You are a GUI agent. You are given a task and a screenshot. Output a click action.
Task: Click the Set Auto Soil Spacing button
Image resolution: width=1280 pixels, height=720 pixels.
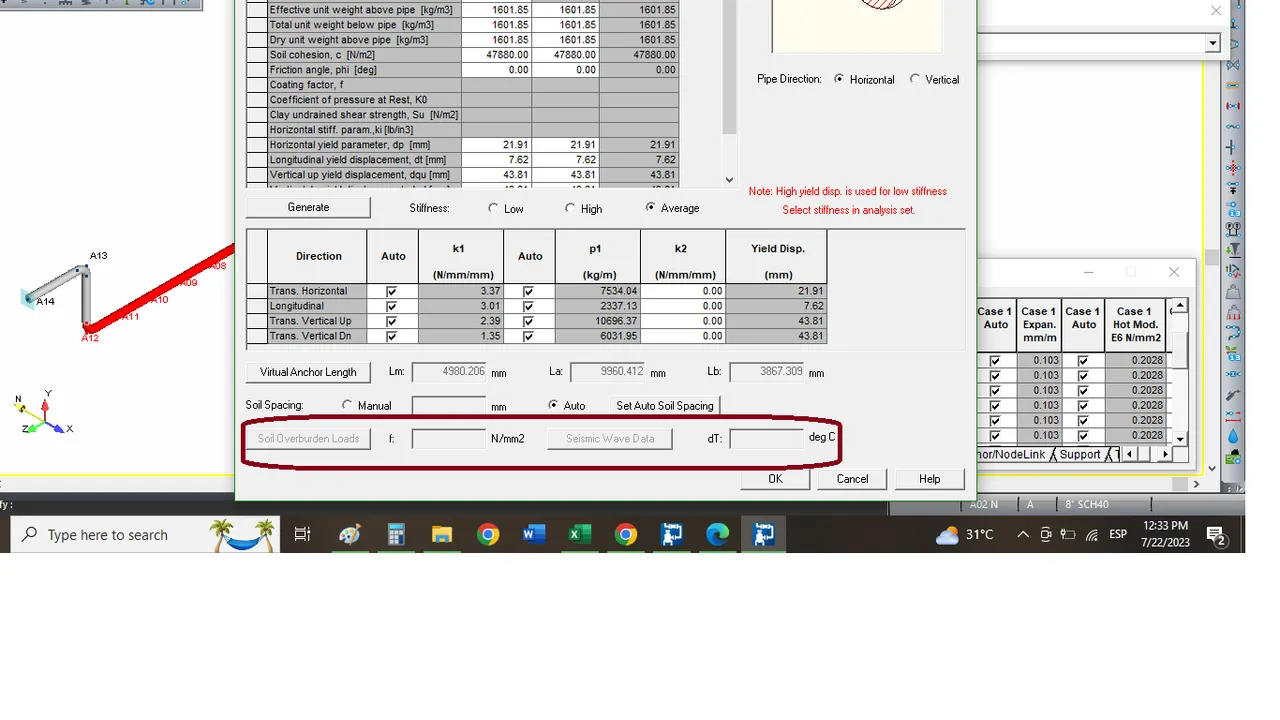[665, 405]
